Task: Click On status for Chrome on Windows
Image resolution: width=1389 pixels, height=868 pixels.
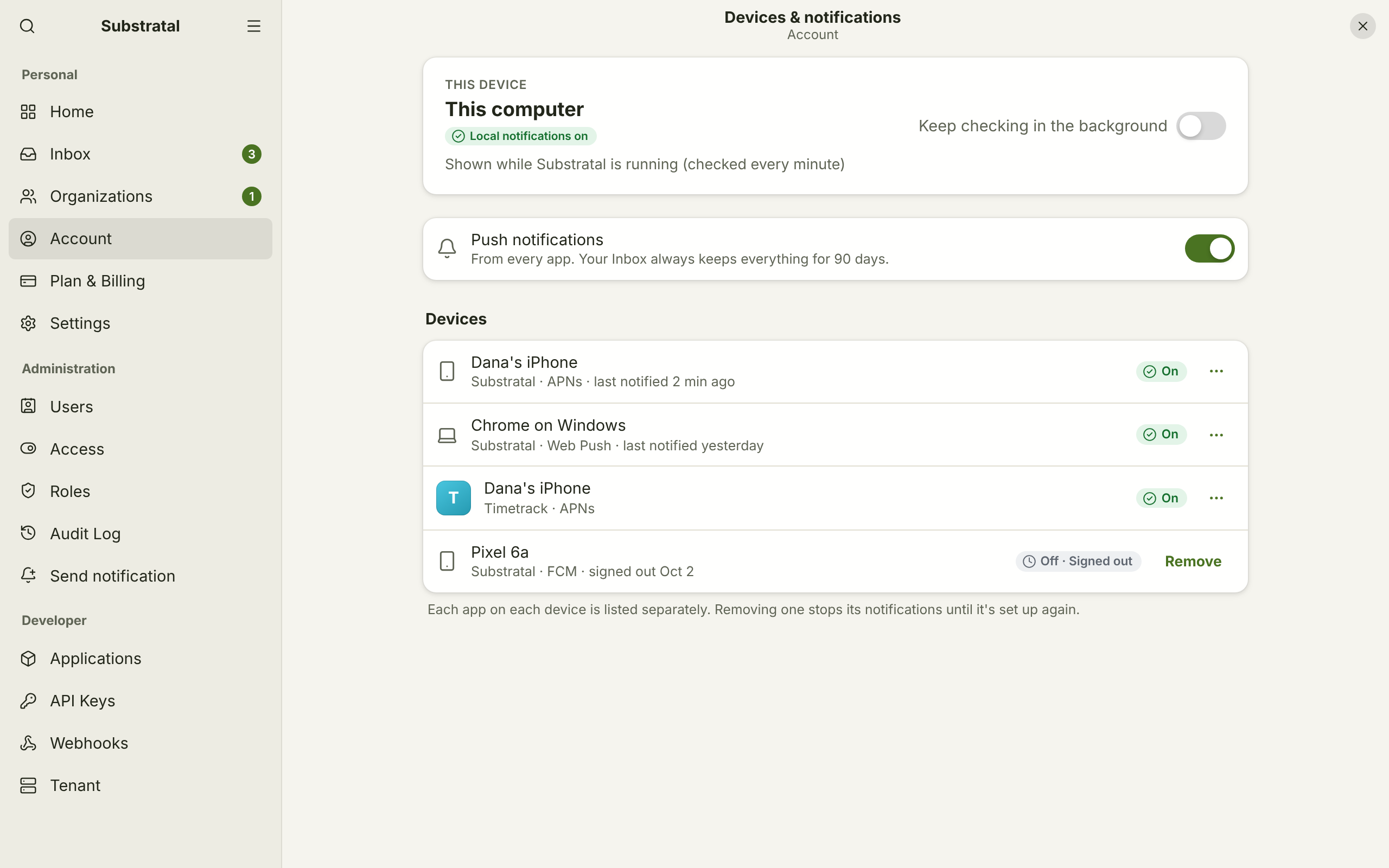Action: point(1161,435)
